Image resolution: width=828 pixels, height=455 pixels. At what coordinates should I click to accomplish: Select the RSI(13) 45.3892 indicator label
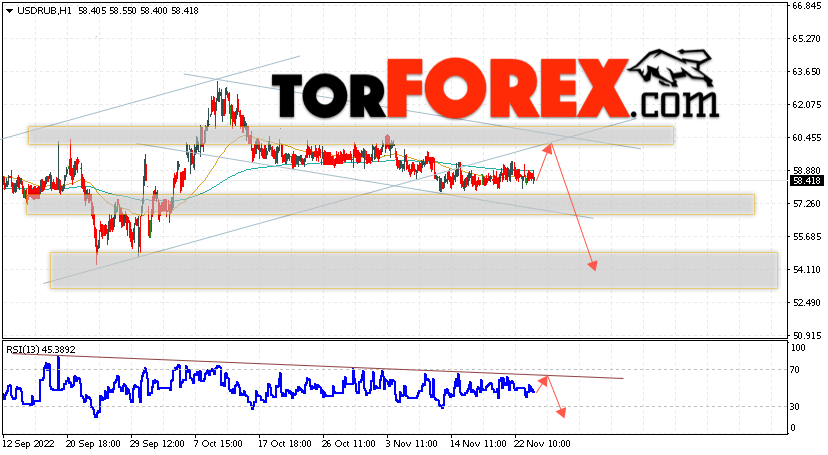pos(41,349)
